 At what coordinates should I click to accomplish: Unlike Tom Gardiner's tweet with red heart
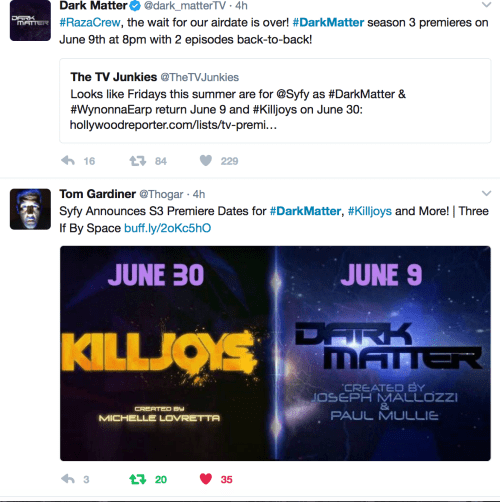(x=206, y=479)
